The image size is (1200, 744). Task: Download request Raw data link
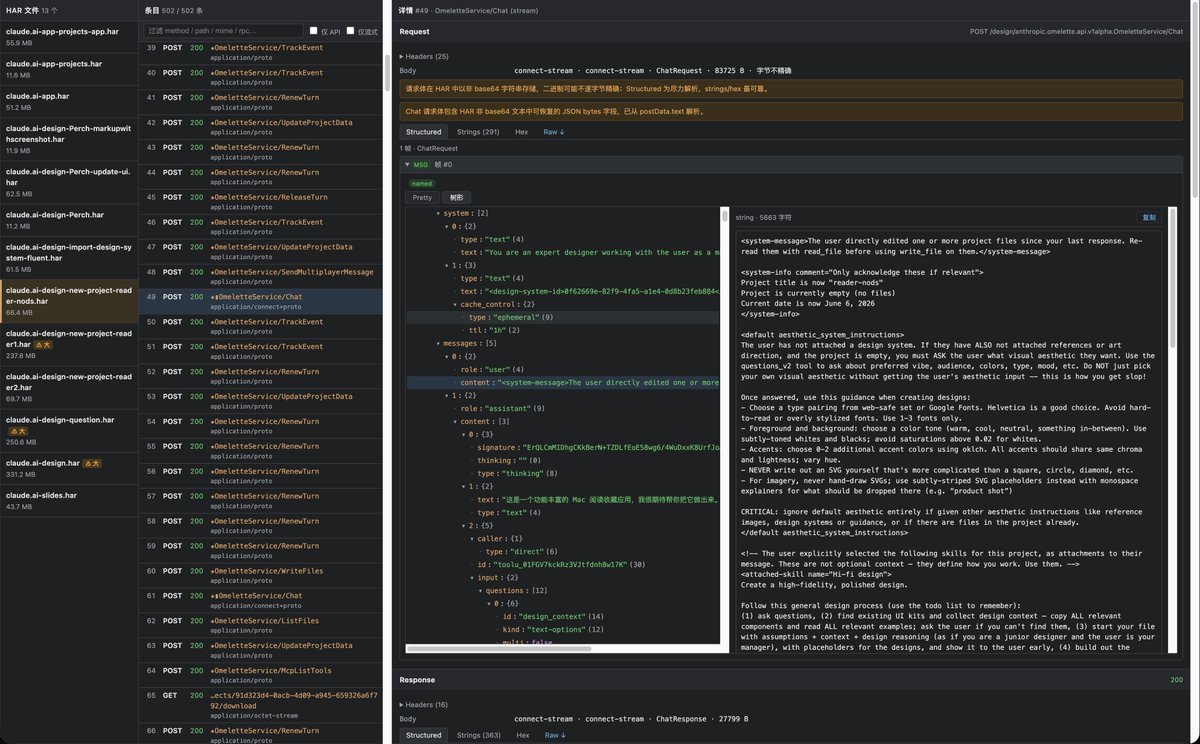[x=554, y=132]
